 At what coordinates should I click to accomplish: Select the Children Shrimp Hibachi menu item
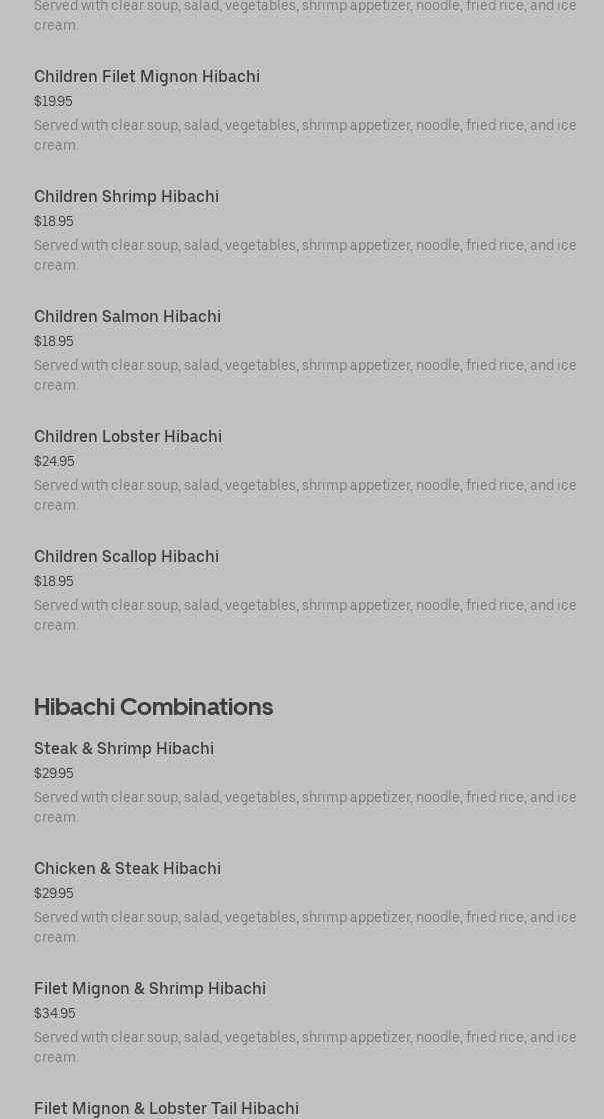click(126, 197)
